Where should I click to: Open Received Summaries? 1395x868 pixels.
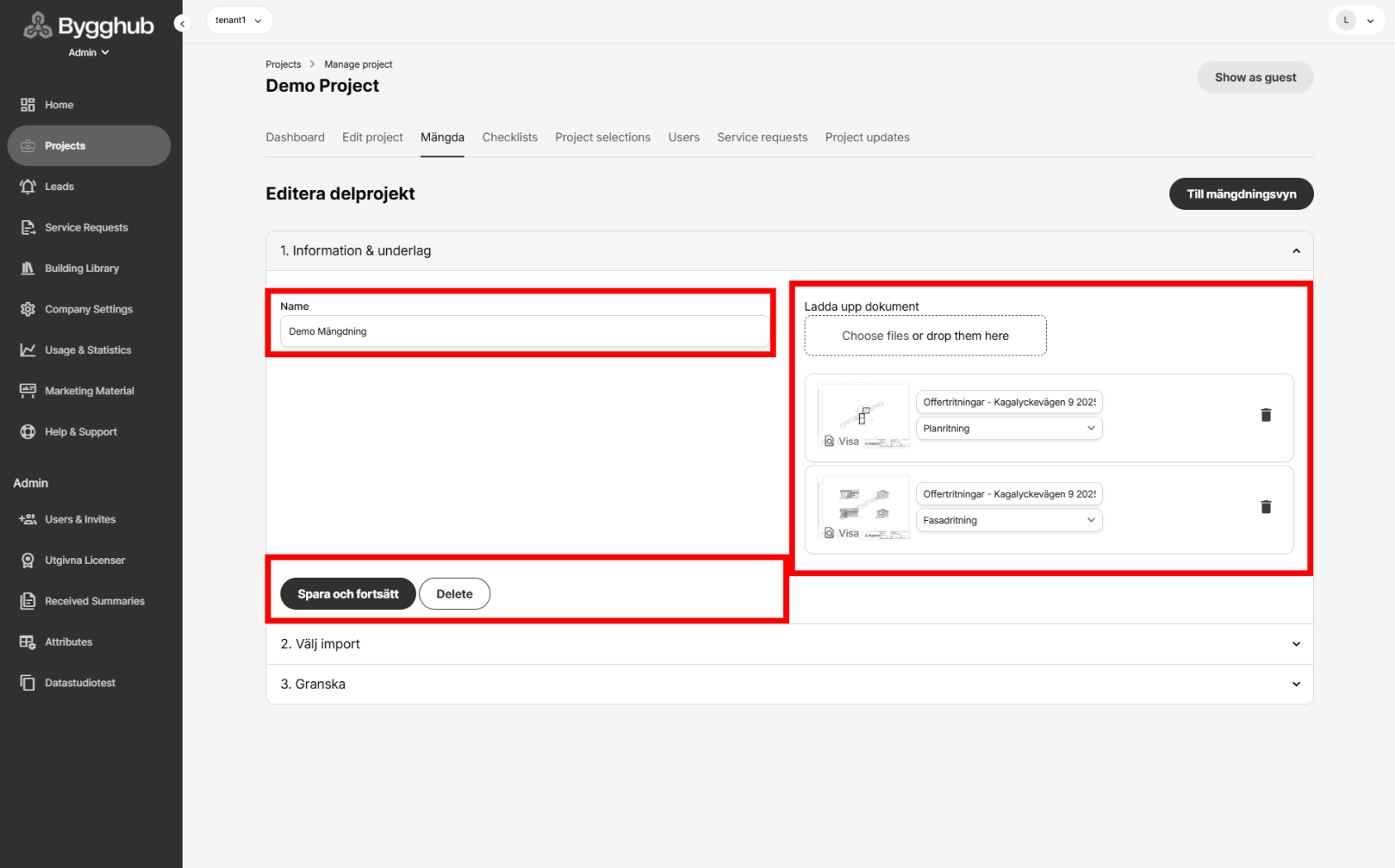(x=94, y=600)
